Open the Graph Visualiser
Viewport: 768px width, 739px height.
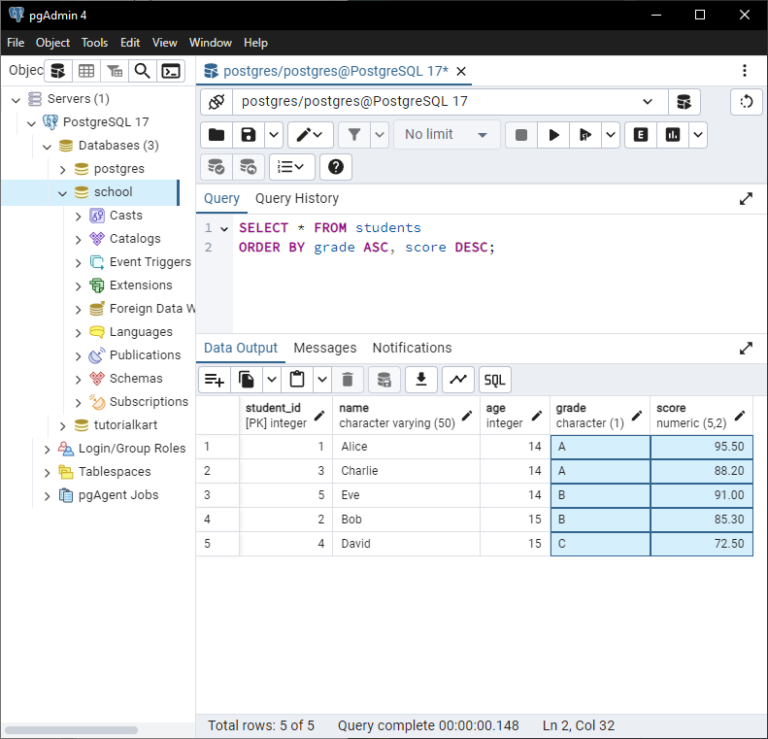pos(458,380)
